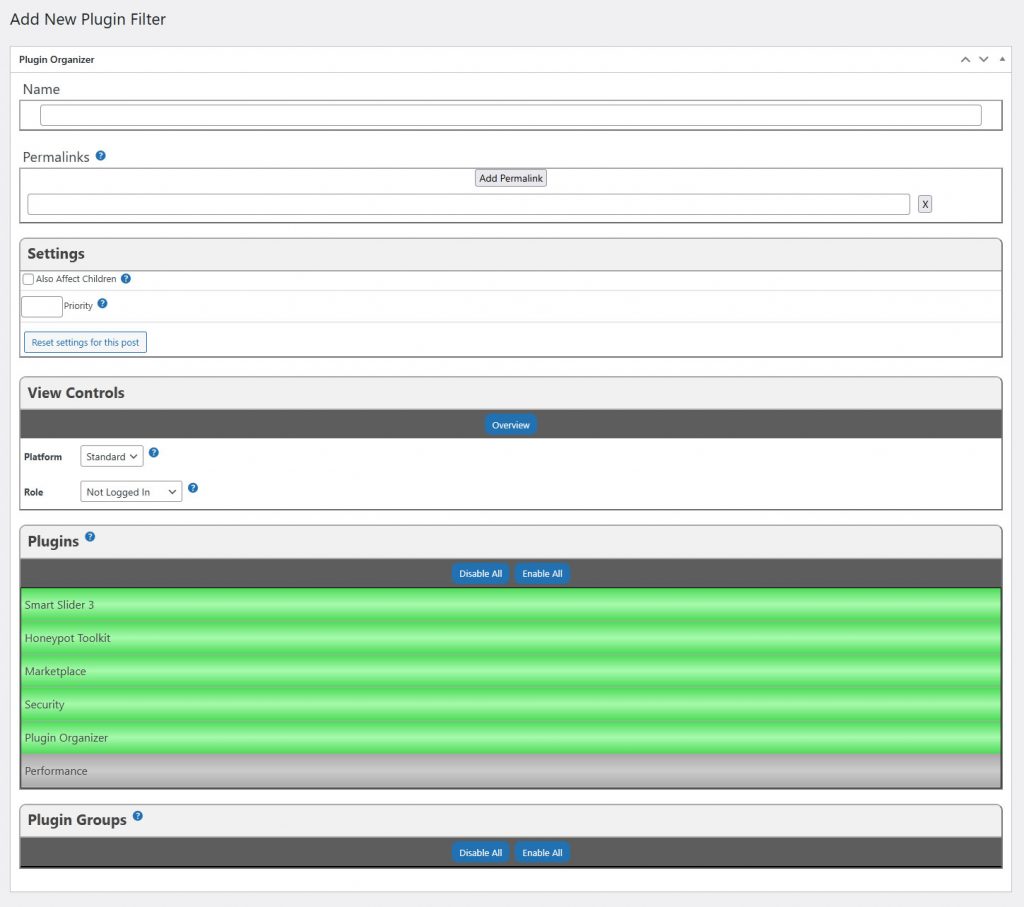Remove the permalink using the X icon
Viewport: 1024px width, 907px height.
click(x=925, y=203)
